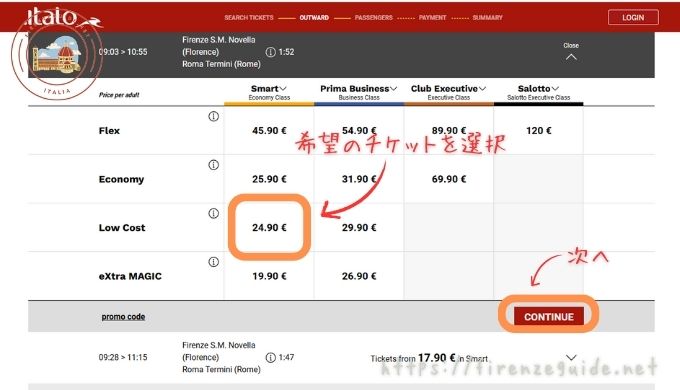Open info icon for eXtra MAGIC fare

213,262
